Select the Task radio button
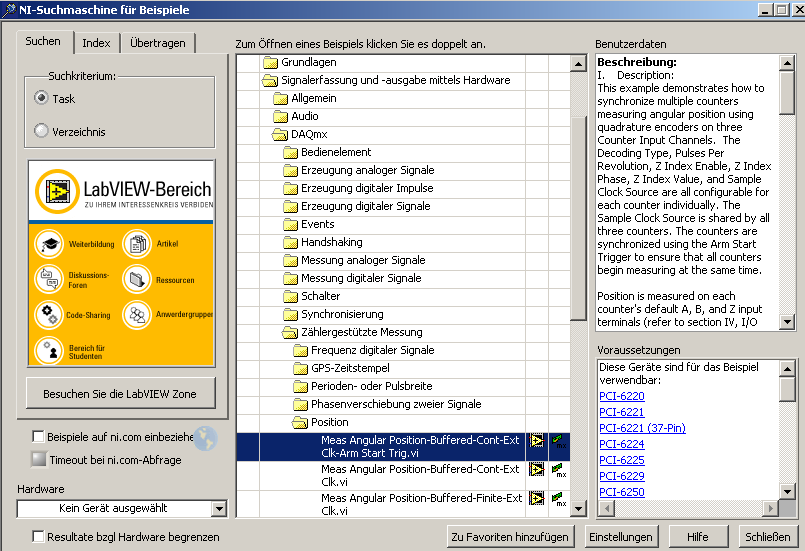This screenshot has width=805, height=551. coord(42,98)
